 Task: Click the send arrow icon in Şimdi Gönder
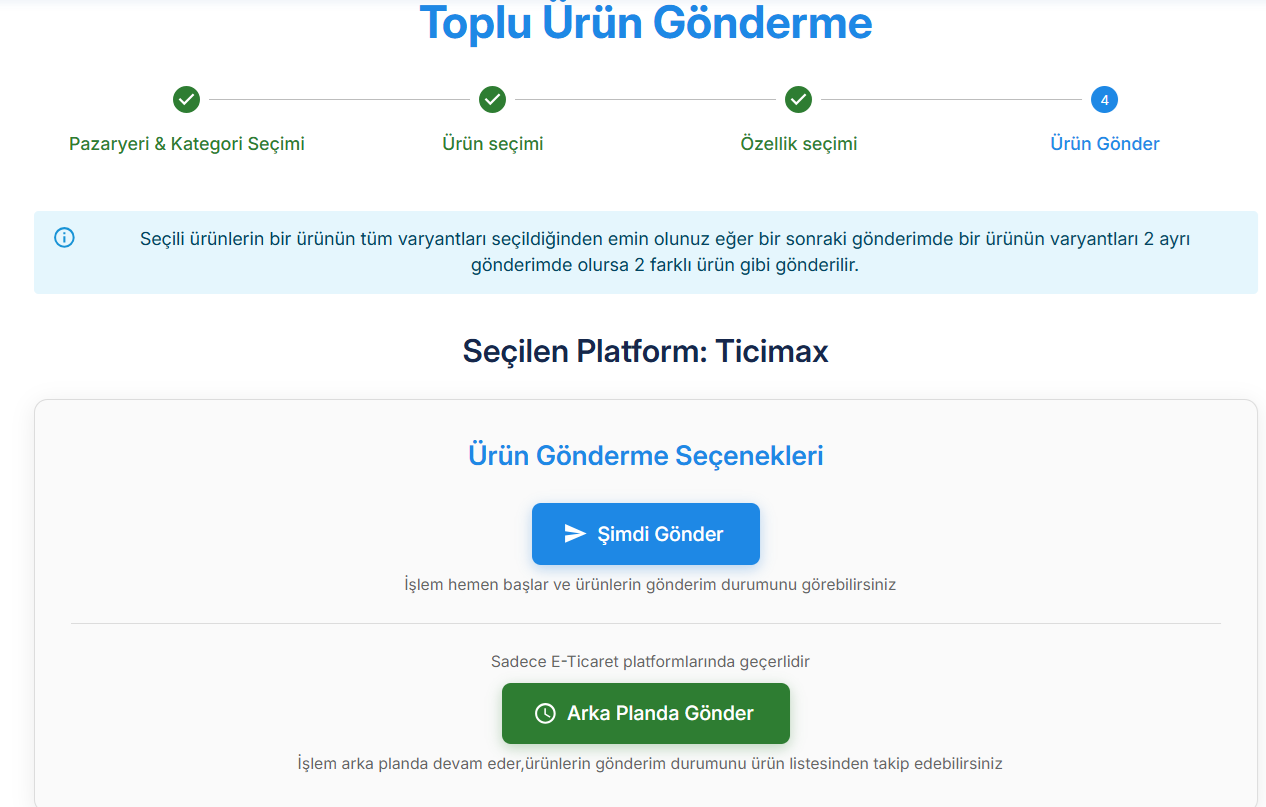(x=575, y=533)
